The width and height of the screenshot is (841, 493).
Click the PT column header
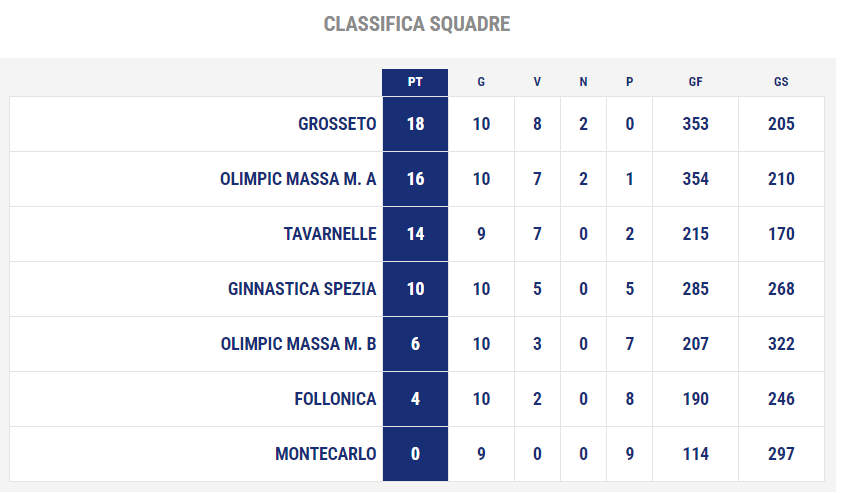tap(415, 82)
